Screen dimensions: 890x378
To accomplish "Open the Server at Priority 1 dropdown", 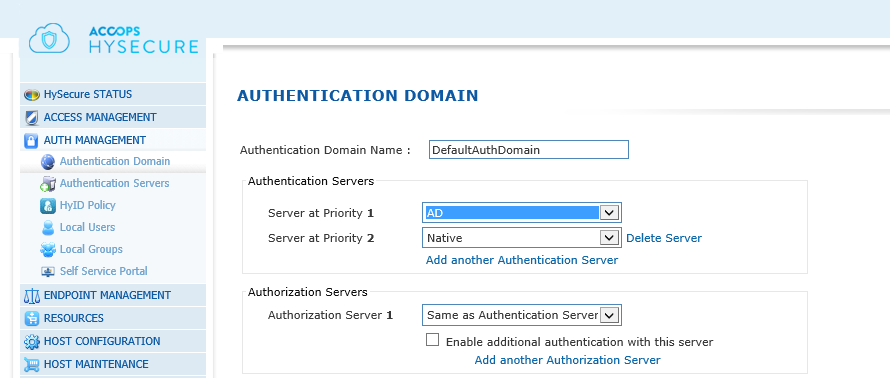I will coord(522,213).
